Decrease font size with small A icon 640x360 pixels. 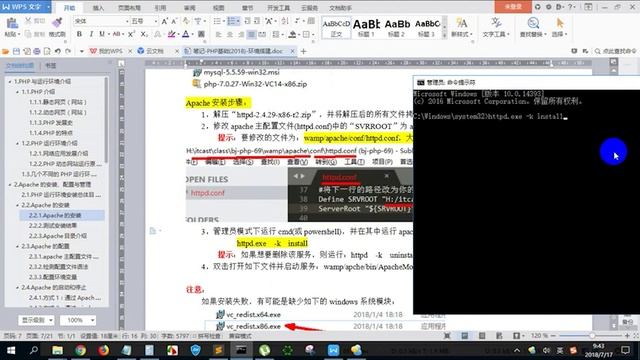pos(174,21)
